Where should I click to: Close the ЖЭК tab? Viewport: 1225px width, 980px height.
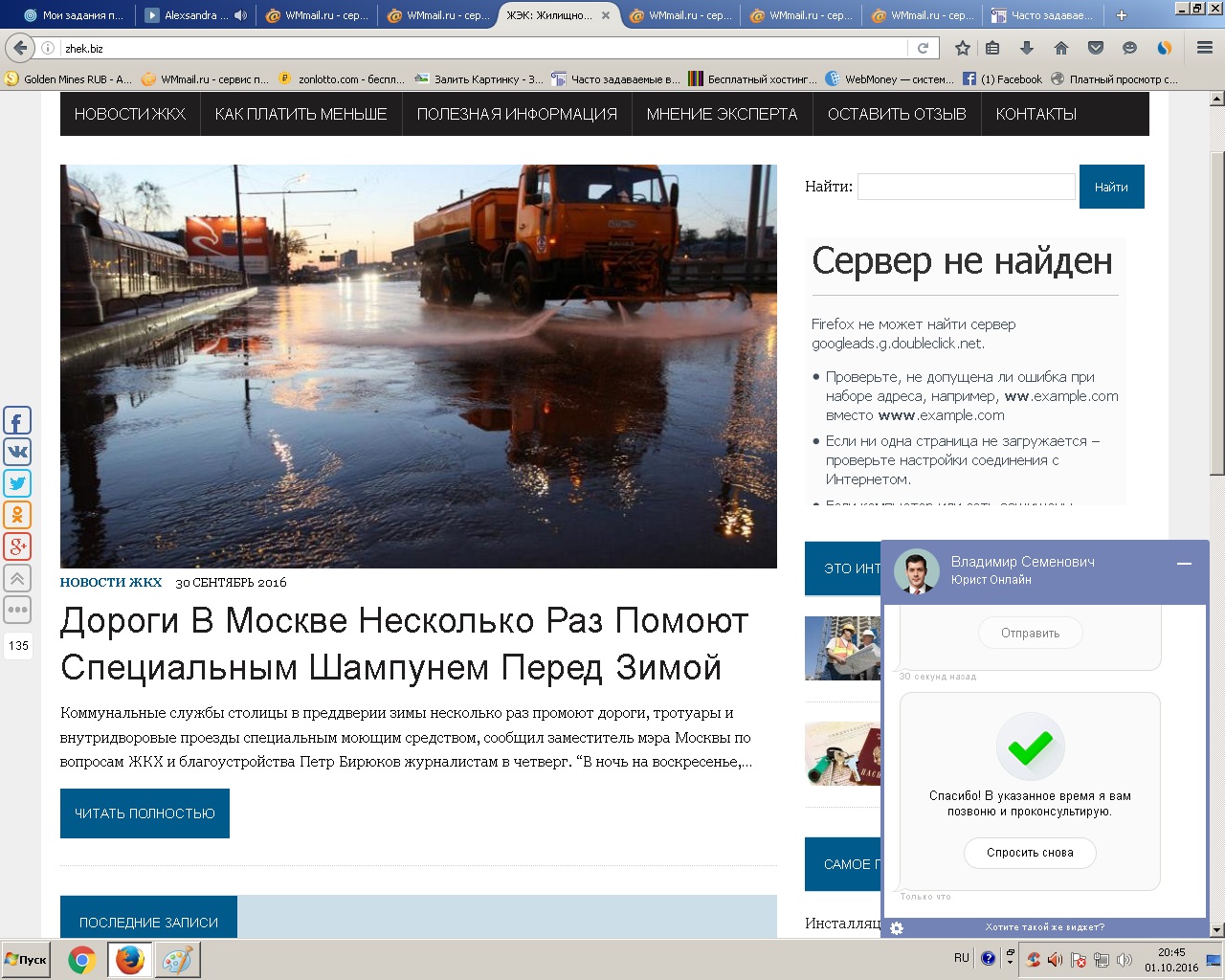pos(606,15)
